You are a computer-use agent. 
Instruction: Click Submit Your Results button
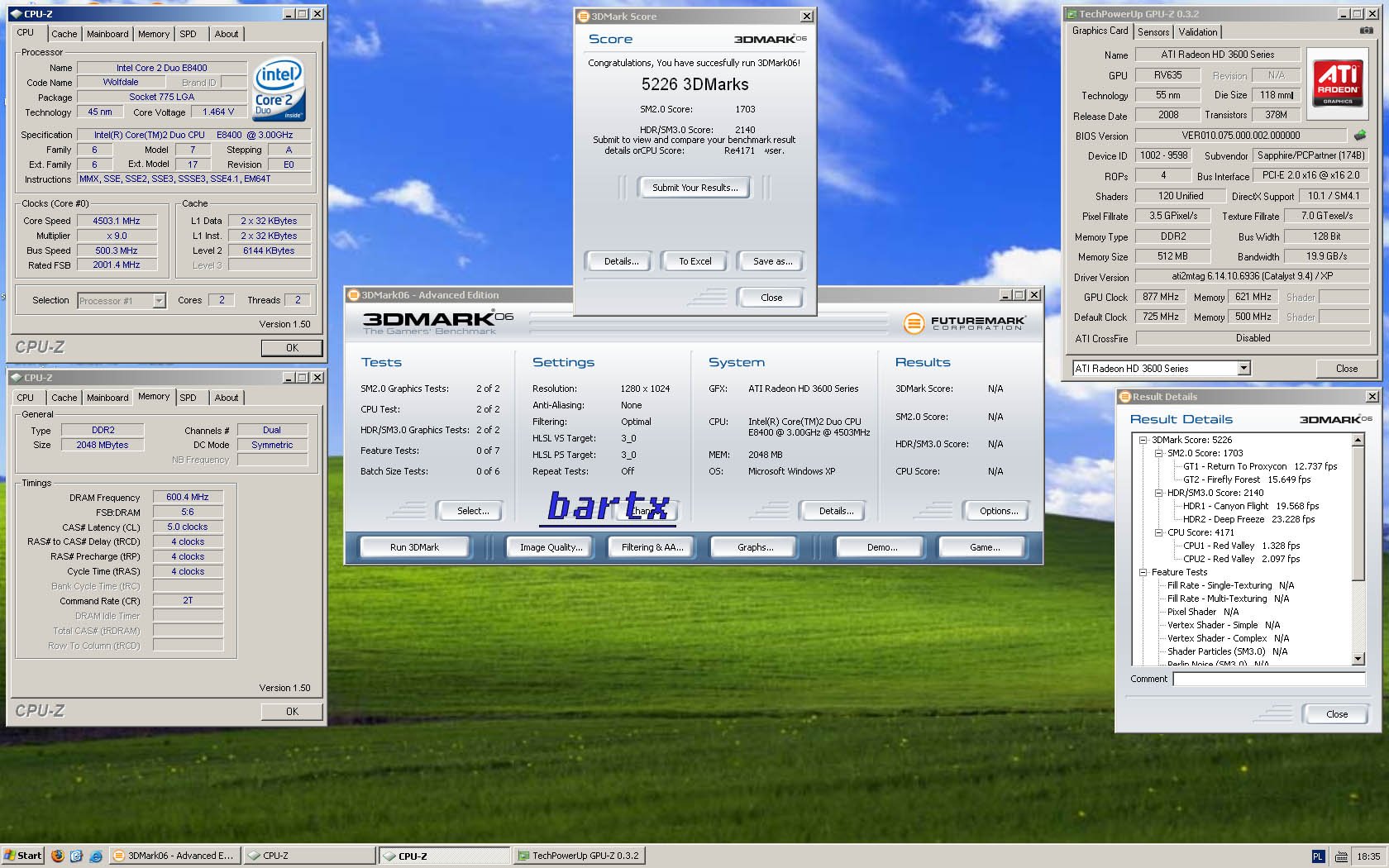(695, 188)
